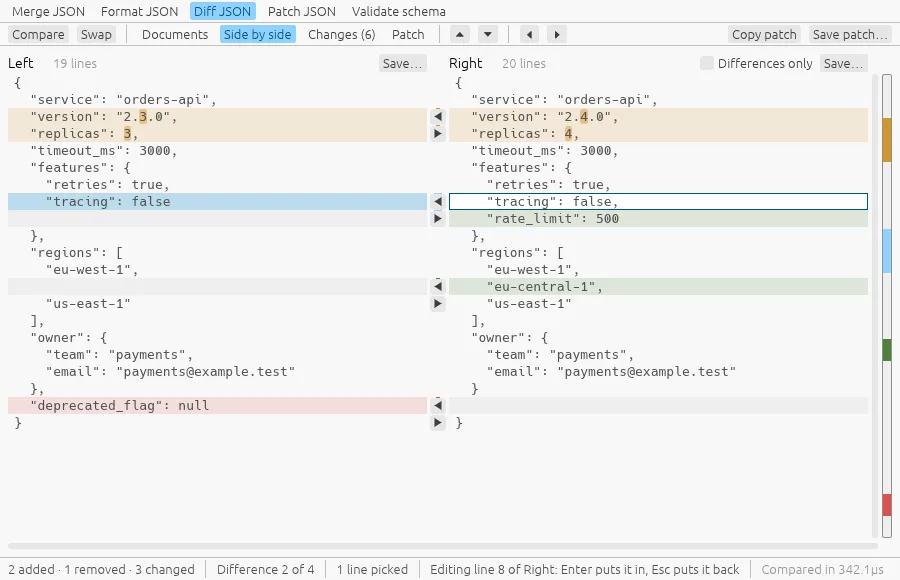Show the Patch view
Viewport: 900px width, 580px height.
(x=408, y=34)
